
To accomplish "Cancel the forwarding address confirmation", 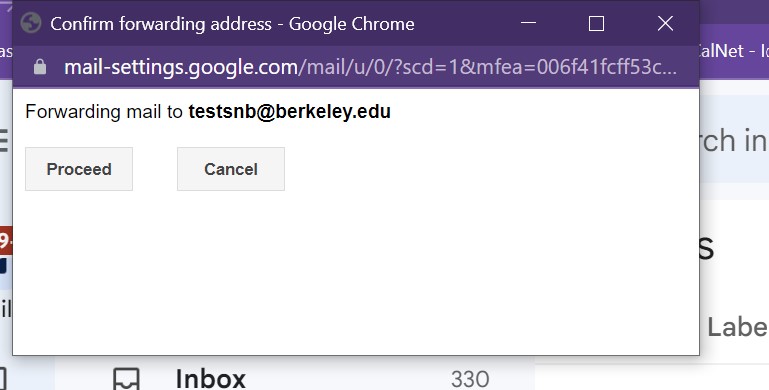I will click(x=231, y=169).
